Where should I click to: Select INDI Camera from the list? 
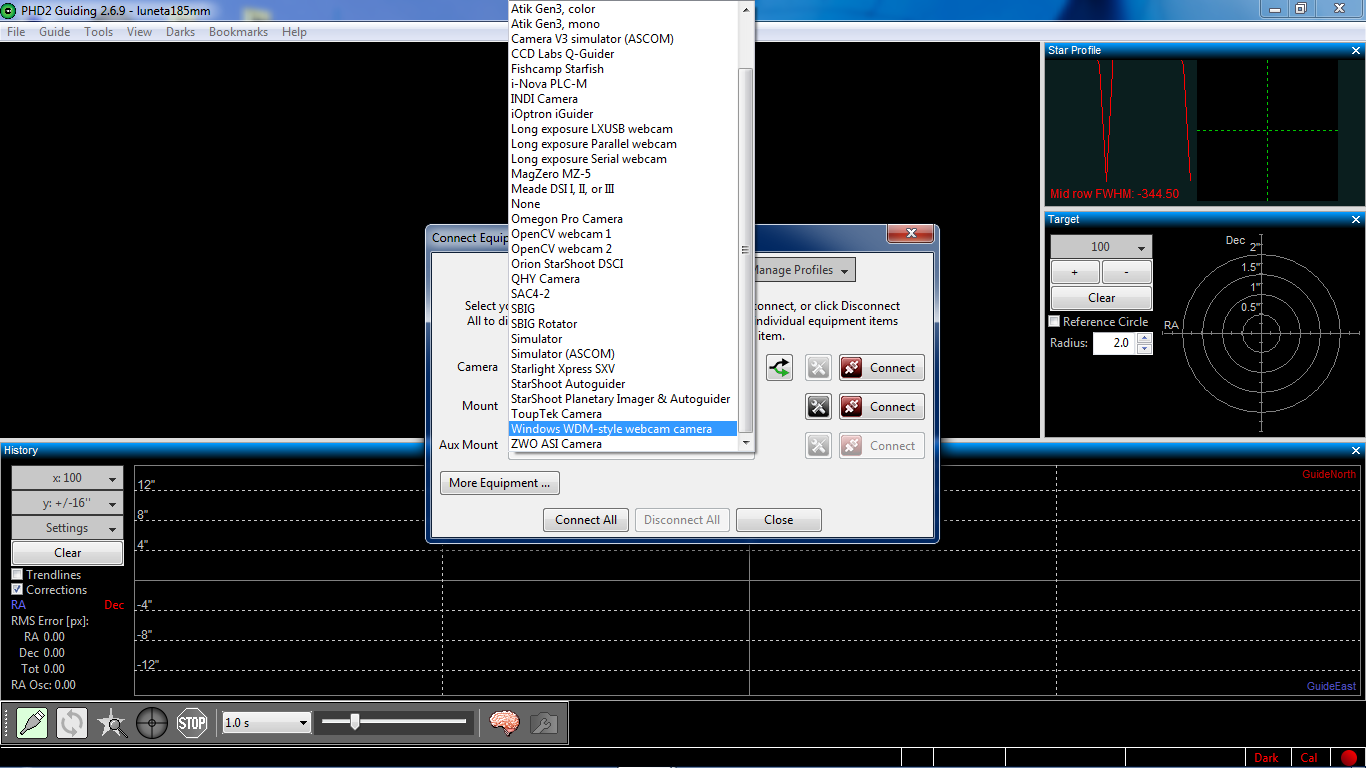click(x=623, y=99)
